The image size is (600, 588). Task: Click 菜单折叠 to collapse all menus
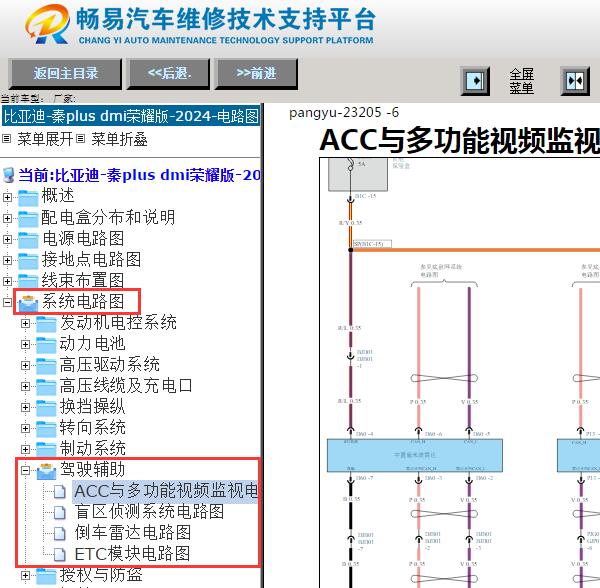click(119, 139)
